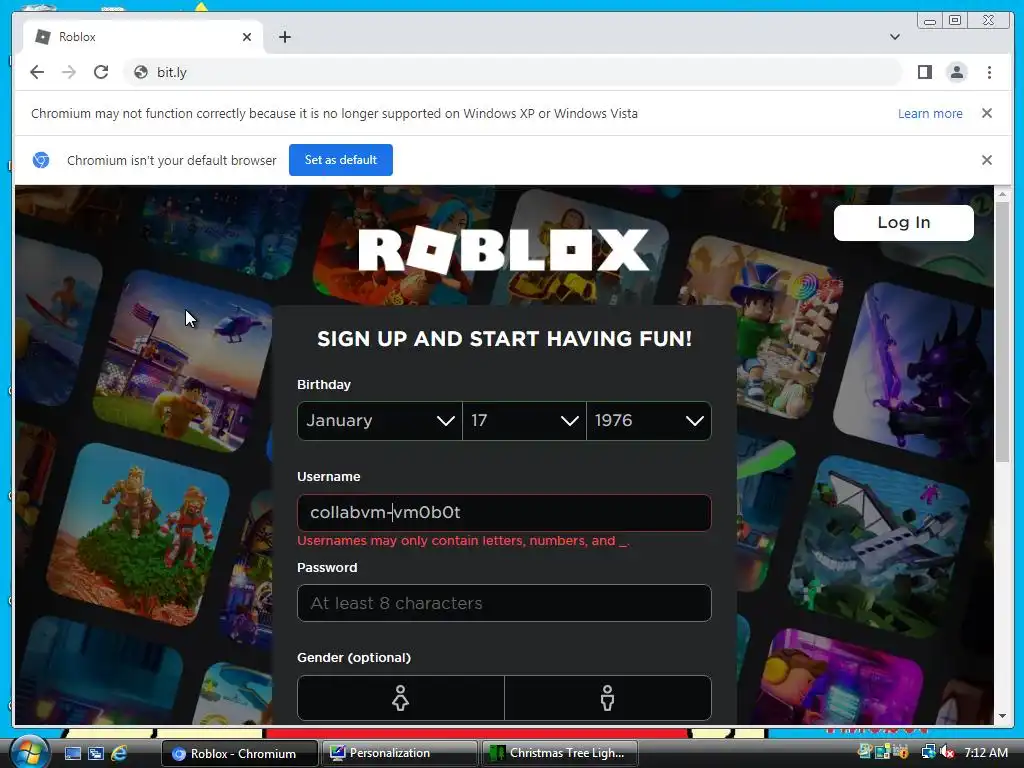Click the forward navigation arrow
Screen dimensions: 1024x768
coord(69,72)
